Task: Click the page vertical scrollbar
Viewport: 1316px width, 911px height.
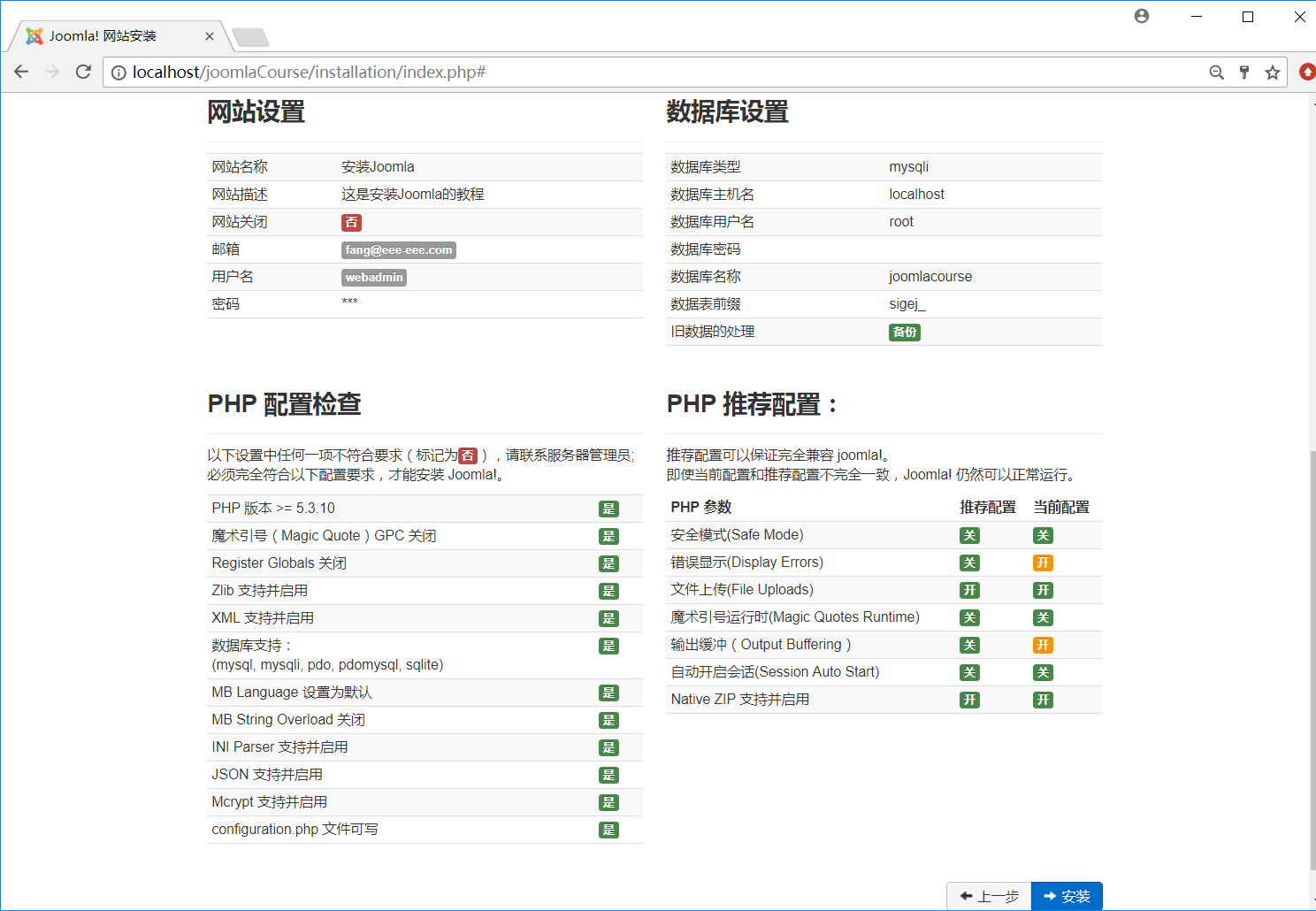Action: [1312, 660]
